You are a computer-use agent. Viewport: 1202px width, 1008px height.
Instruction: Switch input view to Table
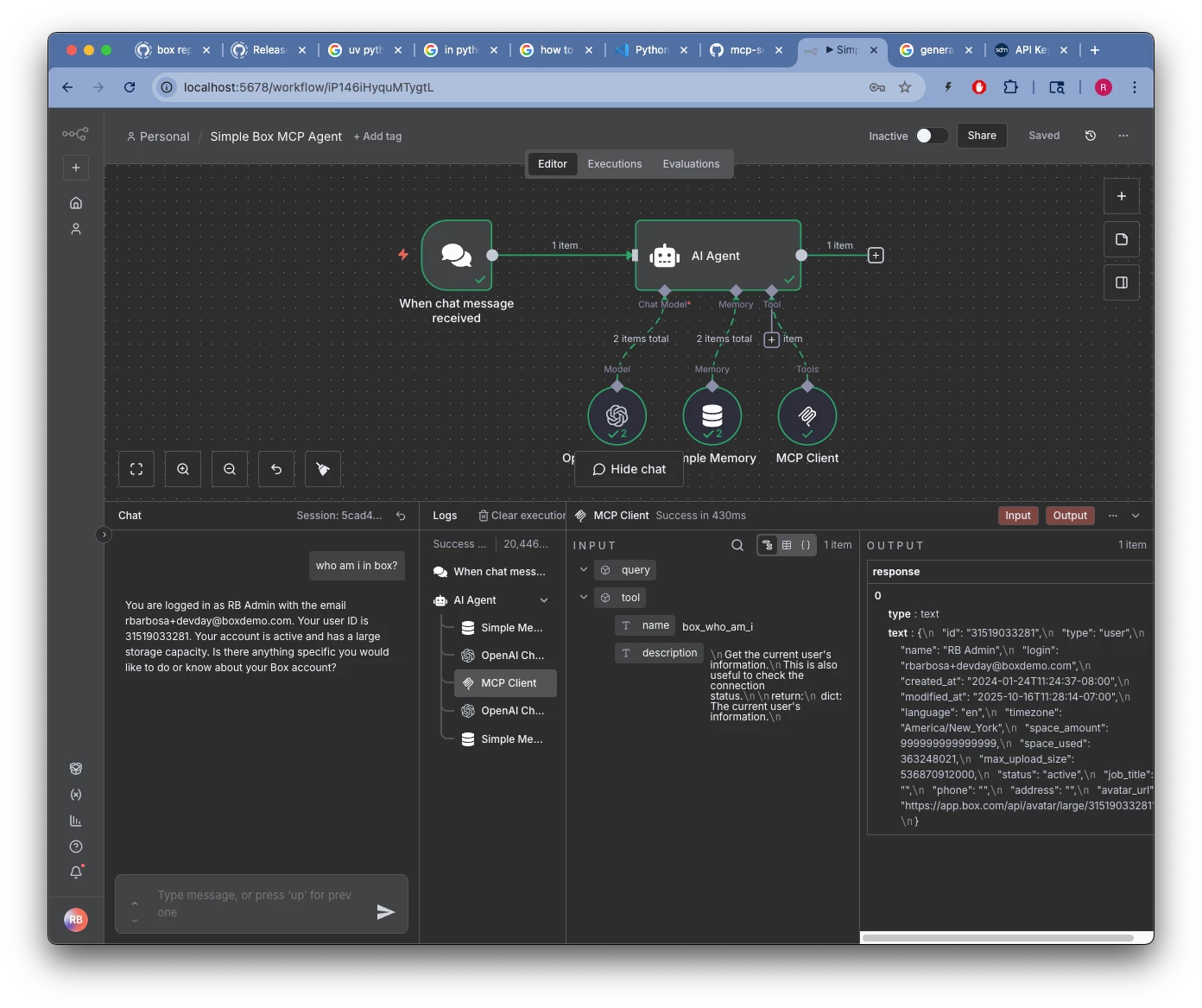tap(787, 545)
